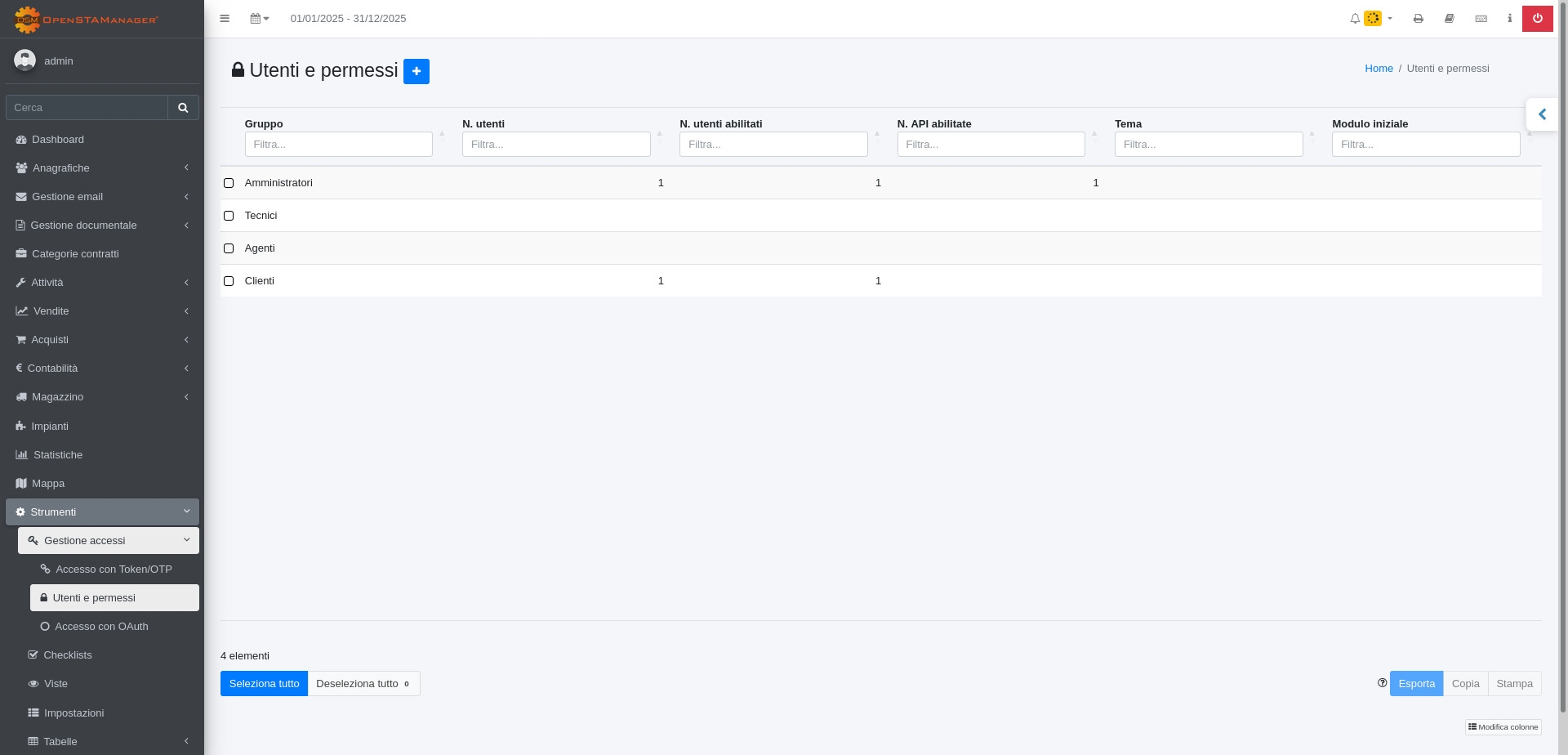The height and width of the screenshot is (755, 1568).
Task: Click the keyboard shortcuts icon in top bar
Action: tap(1481, 19)
